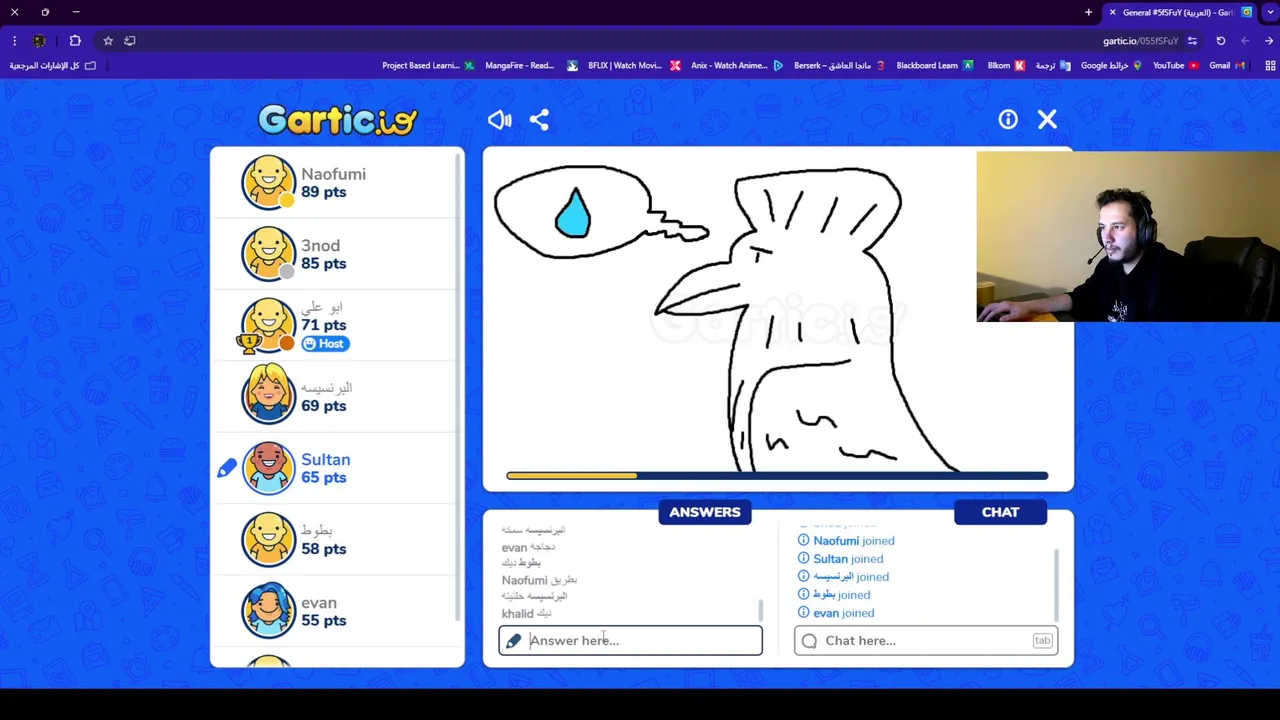Screen dimensions: 1280x720
Task: Click the pencil icon in answer field
Action: pos(513,640)
